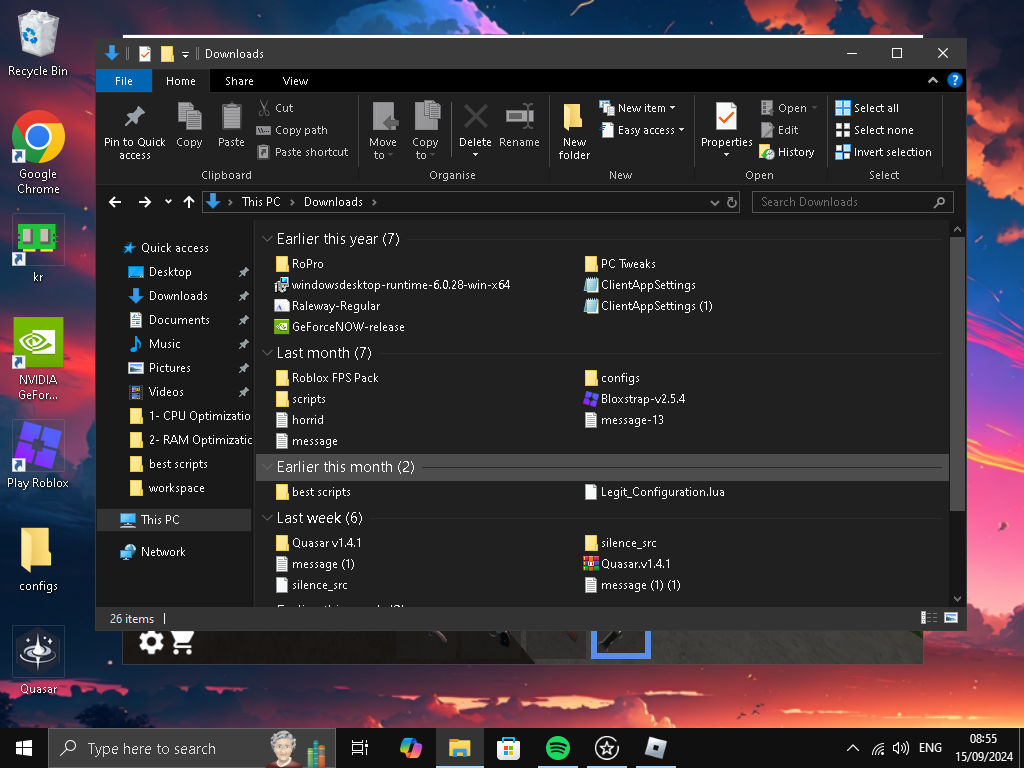The height and width of the screenshot is (768, 1024).
Task: Collapse the Earlier this month group
Action: point(266,467)
